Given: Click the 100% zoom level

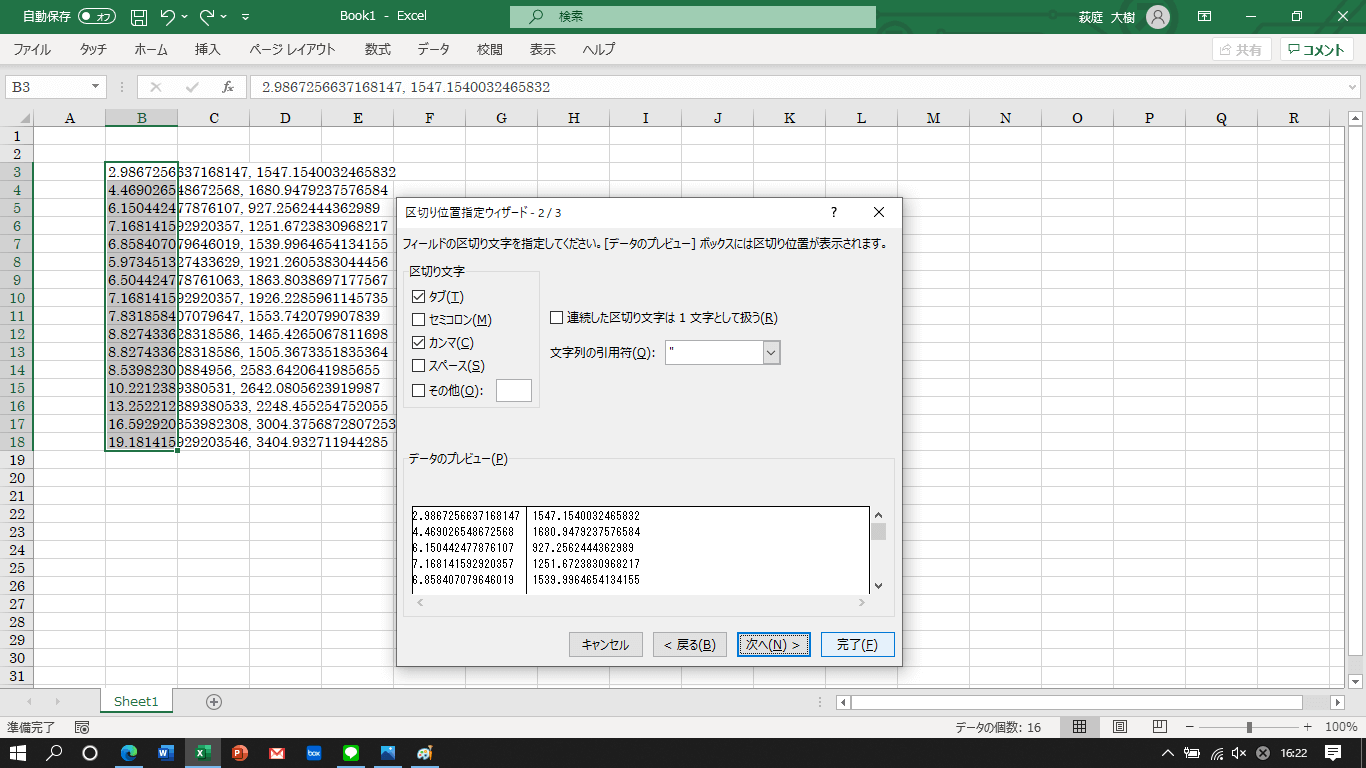Looking at the screenshot, I should (x=1340, y=727).
